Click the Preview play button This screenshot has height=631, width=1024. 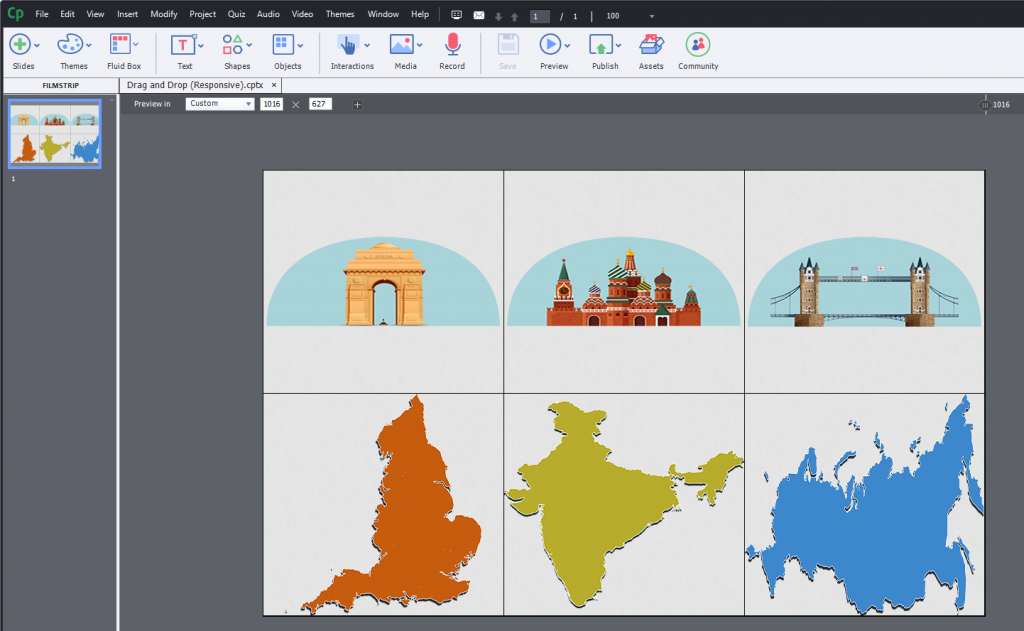pos(550,45)
